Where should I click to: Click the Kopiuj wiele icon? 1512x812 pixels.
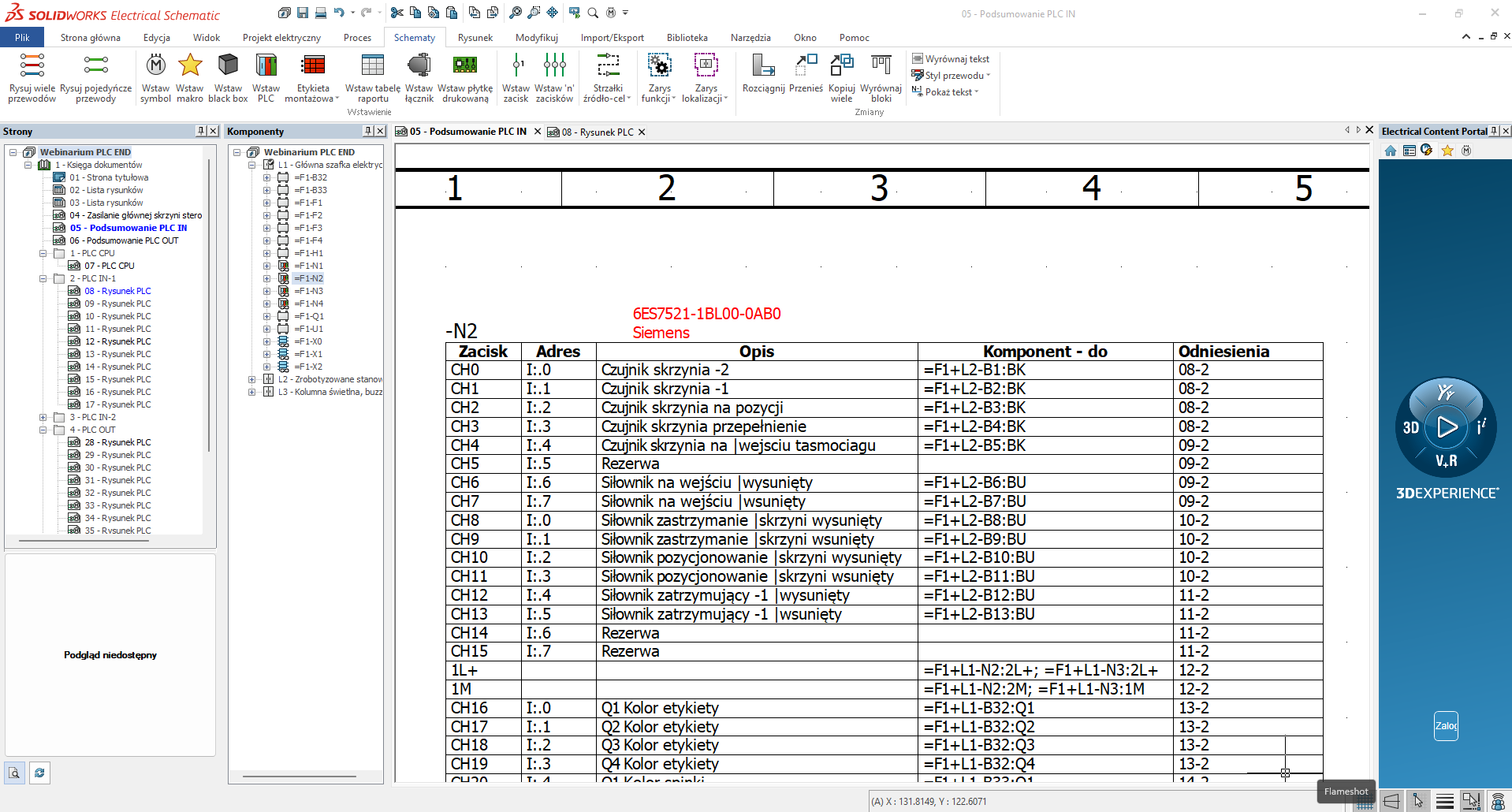coord(841,65)
